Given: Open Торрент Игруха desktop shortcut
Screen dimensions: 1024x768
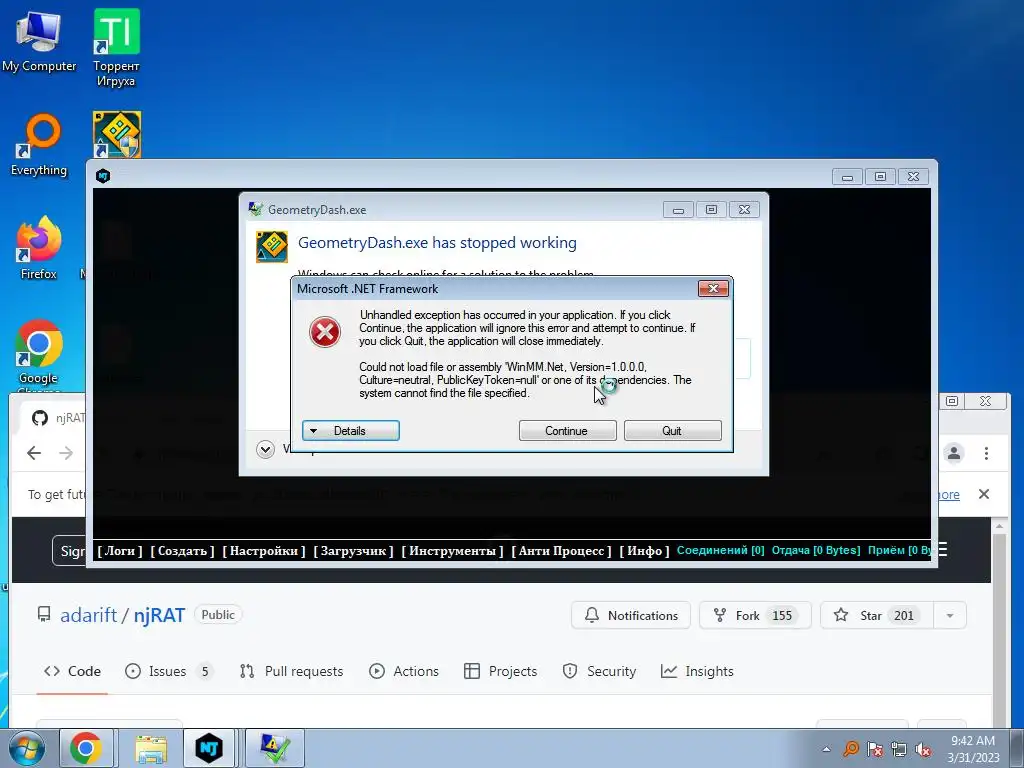Looking at the screenshot, I should tap(116, 47).
